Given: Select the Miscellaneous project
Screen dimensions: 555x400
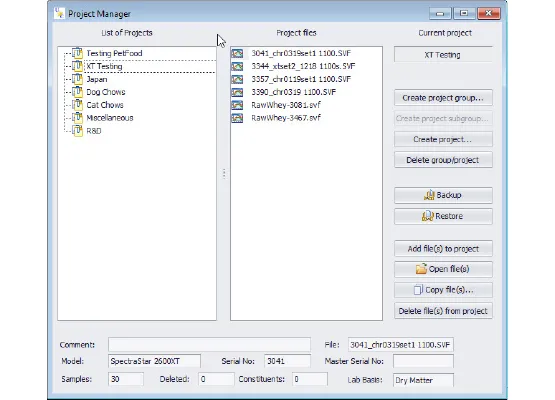Looking at the screenshot, I should (x=110, y=118).
